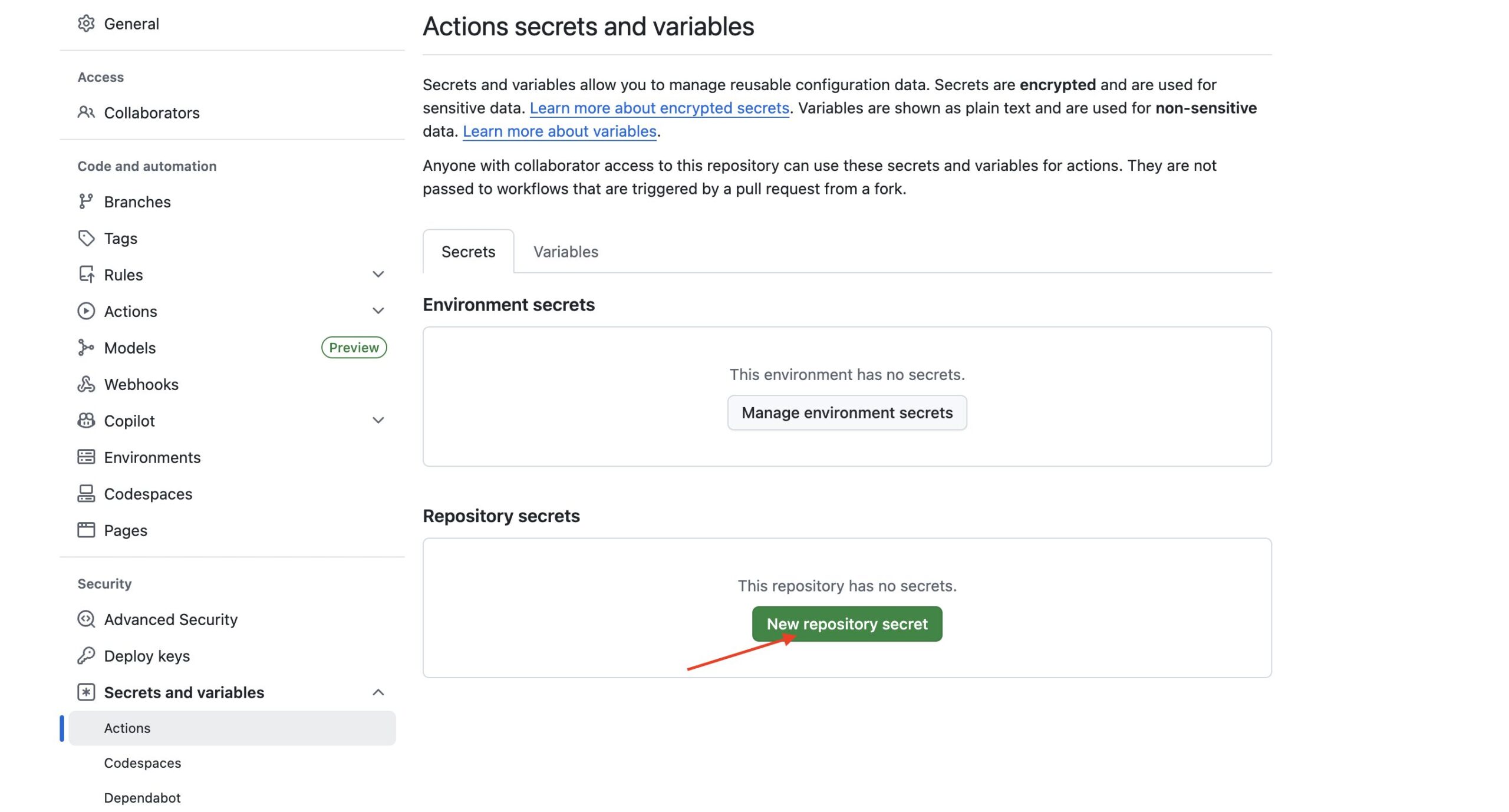1509x812 pixels.
Task: Click the General gear icon
Action: (86, 24)
